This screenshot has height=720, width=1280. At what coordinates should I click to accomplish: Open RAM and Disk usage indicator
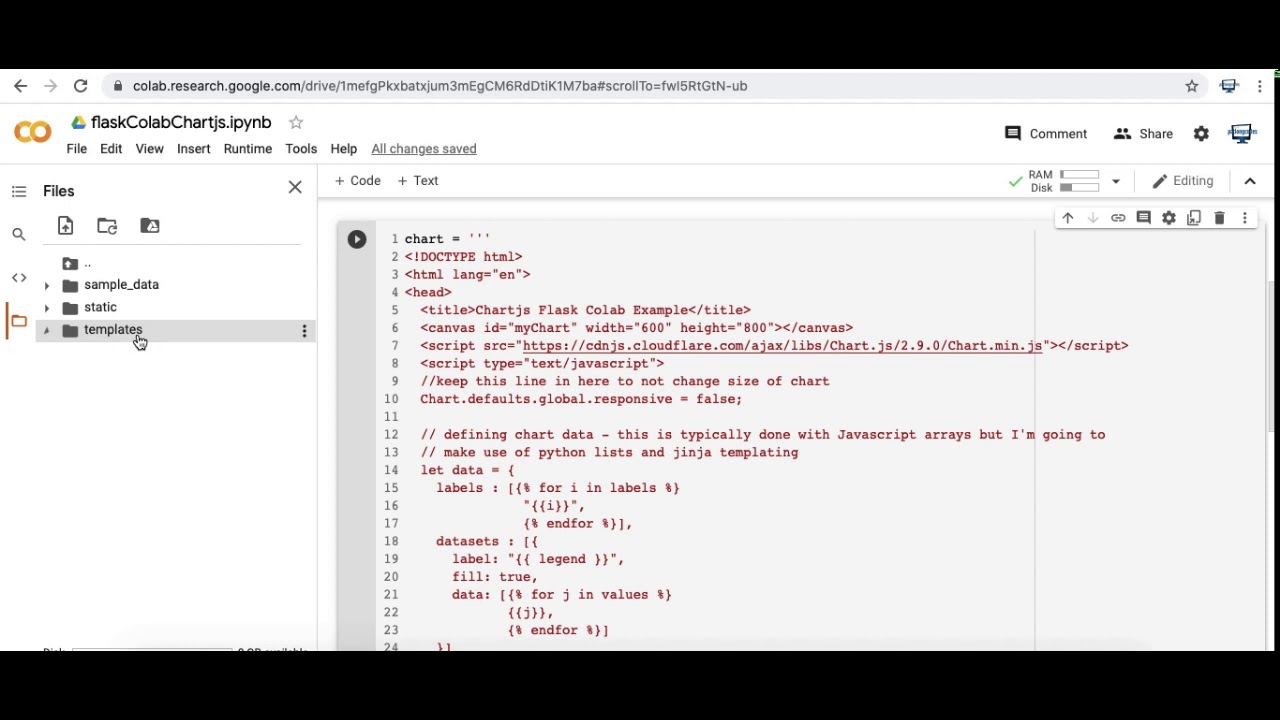click(1064, 181)
